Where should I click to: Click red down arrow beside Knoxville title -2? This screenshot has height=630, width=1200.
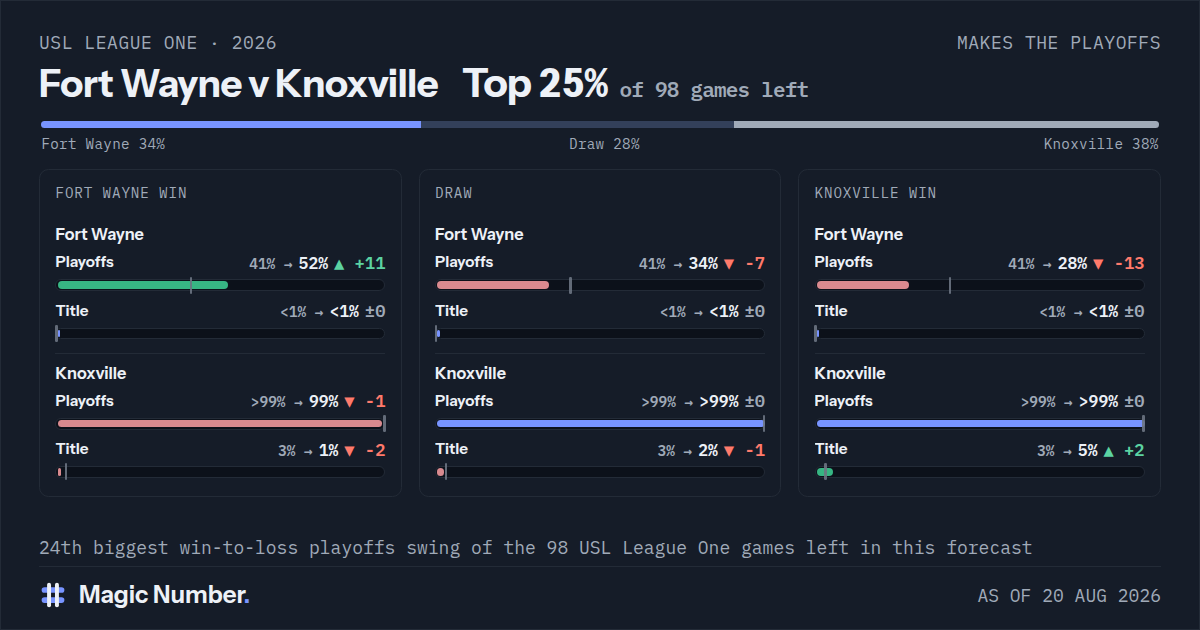(x=349, y=451)
